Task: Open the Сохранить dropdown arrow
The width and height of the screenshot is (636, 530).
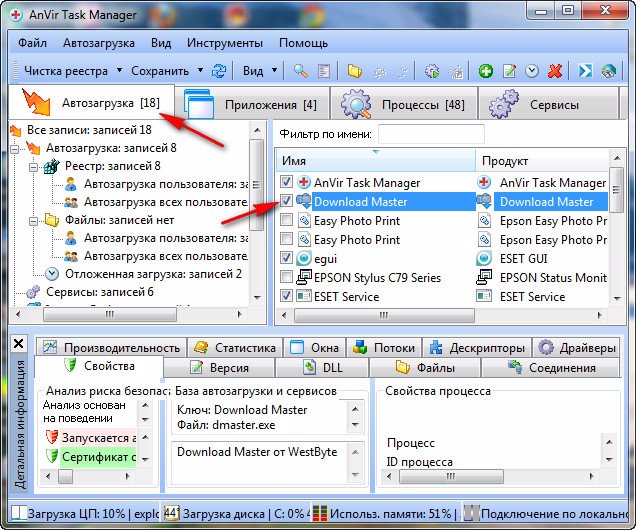Action: 200,70
